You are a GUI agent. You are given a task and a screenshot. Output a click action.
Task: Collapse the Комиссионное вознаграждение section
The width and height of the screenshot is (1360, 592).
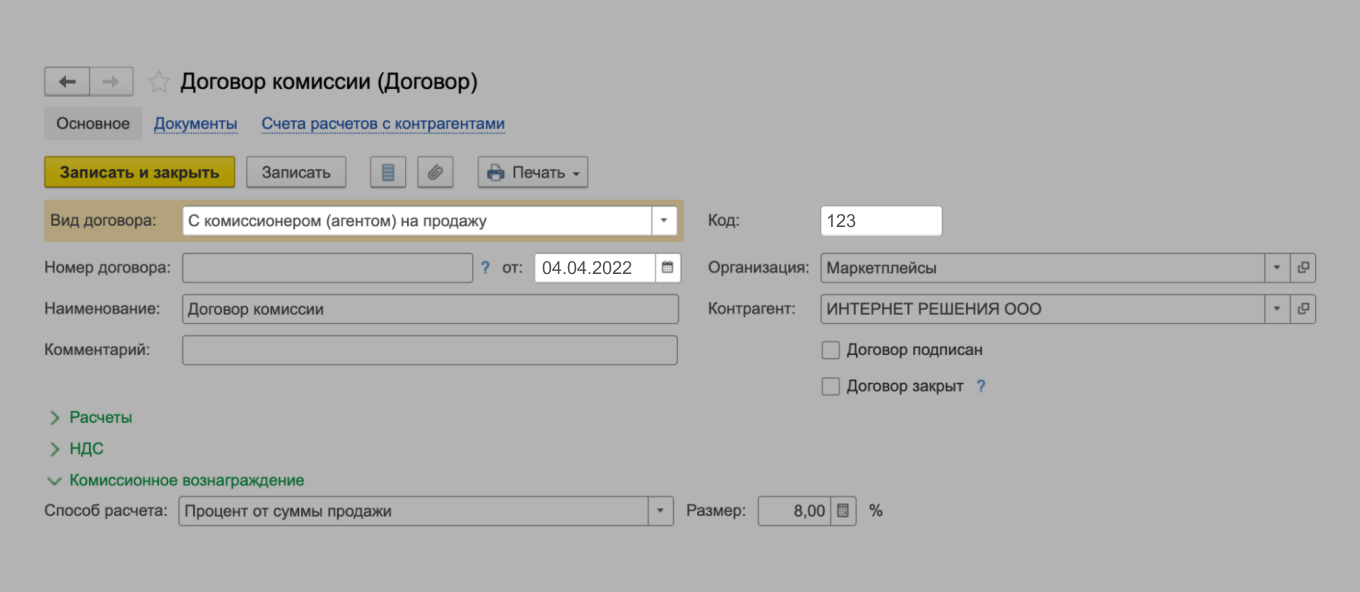click(186, 480)
